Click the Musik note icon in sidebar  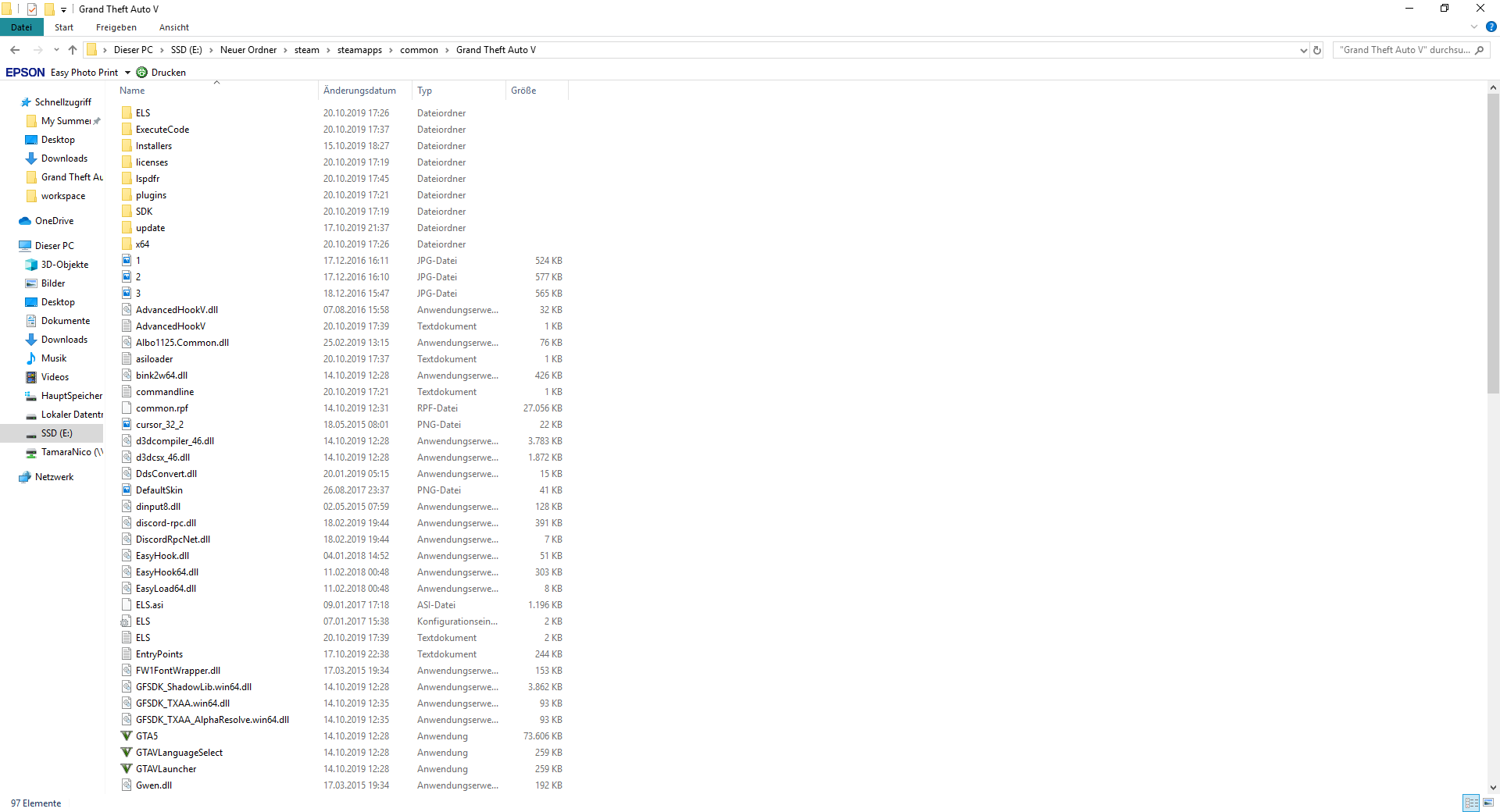point(31,358)
